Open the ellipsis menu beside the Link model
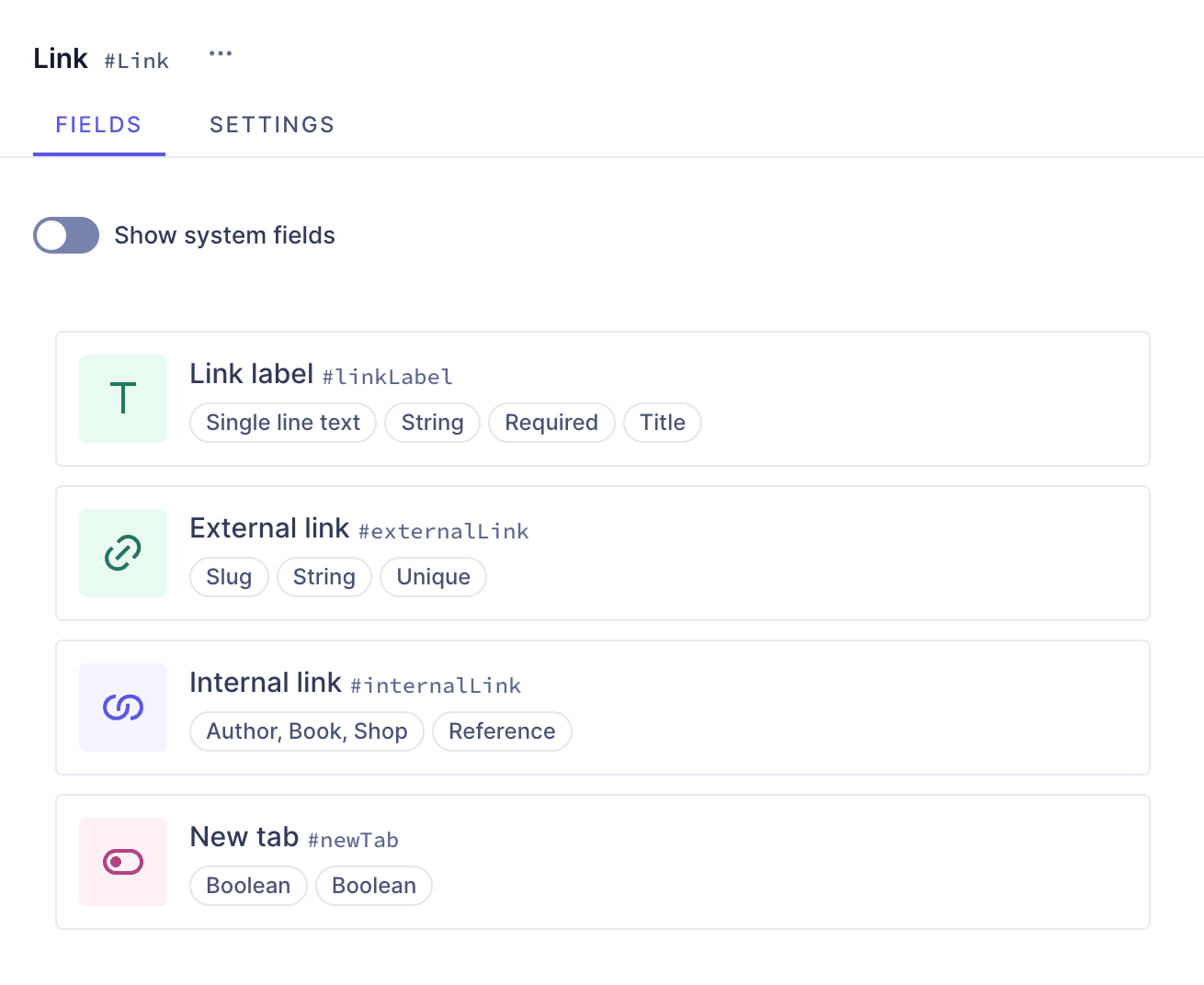This screenshot has width=1204, height=985. 221,53
